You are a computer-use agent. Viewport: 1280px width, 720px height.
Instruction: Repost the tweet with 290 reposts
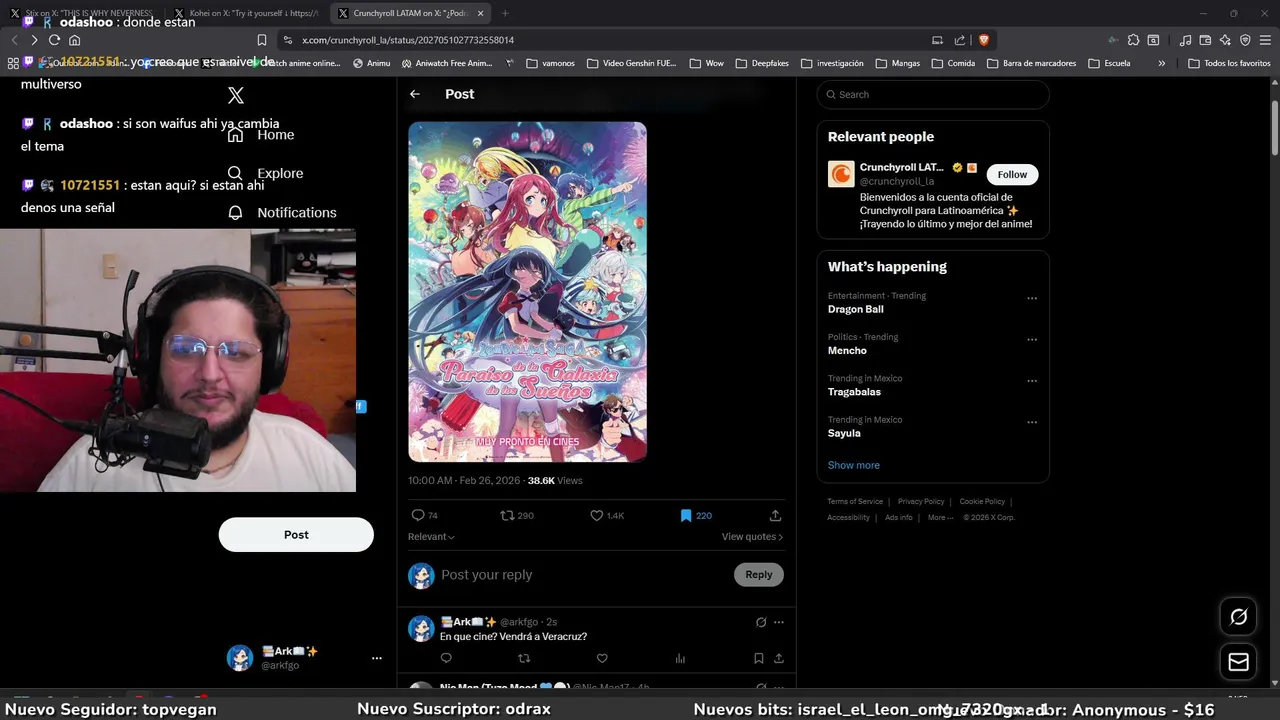click(x=517, y=515)
